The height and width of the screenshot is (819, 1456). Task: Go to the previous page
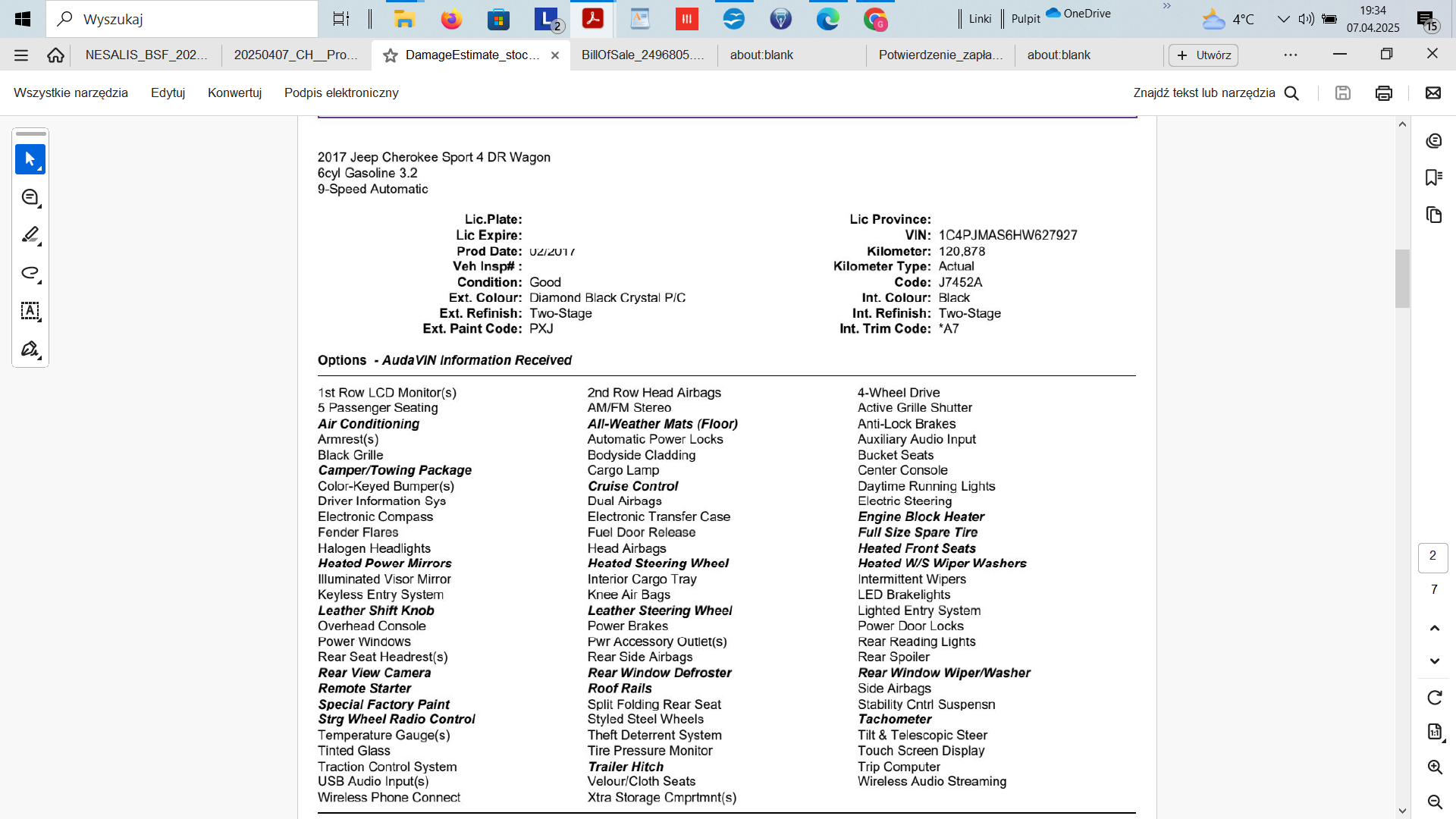click(x=1434, y=628)
